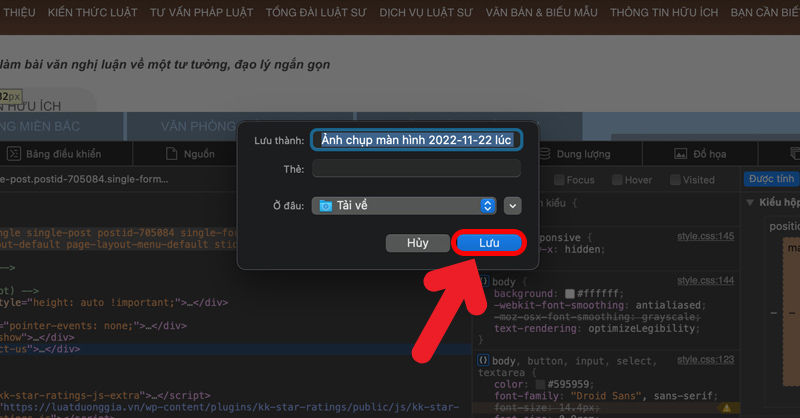Toggle the Visited pseudo-class checkbox
The width and height of the screenshot is (800, 418).
point(675,180)
